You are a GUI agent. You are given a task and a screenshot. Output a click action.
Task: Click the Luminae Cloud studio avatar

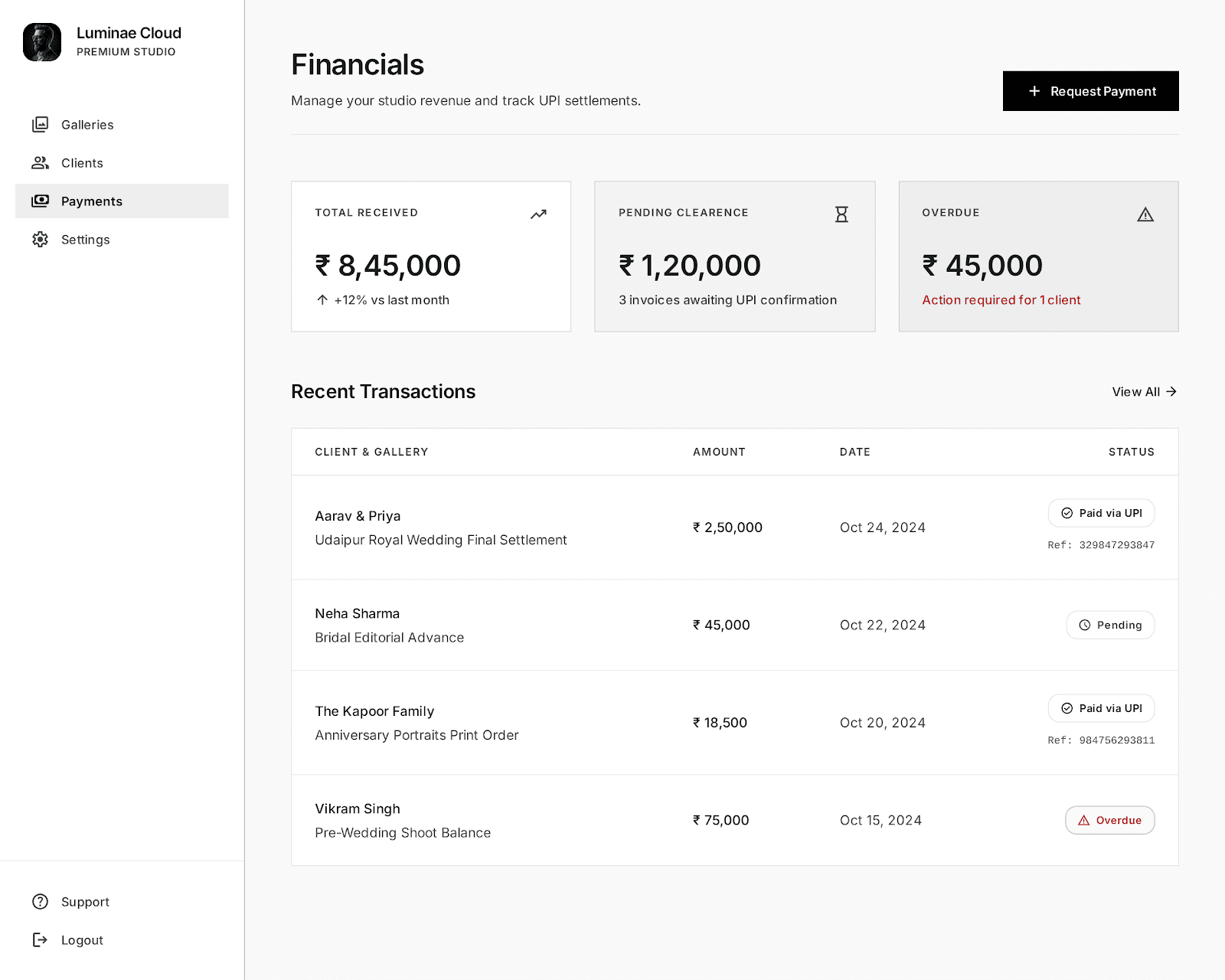click(42, 42)
